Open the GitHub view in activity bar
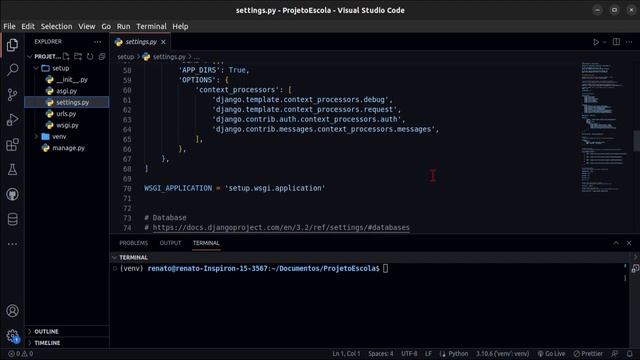This screenshot has height=360, width=640. click(12, 194)
